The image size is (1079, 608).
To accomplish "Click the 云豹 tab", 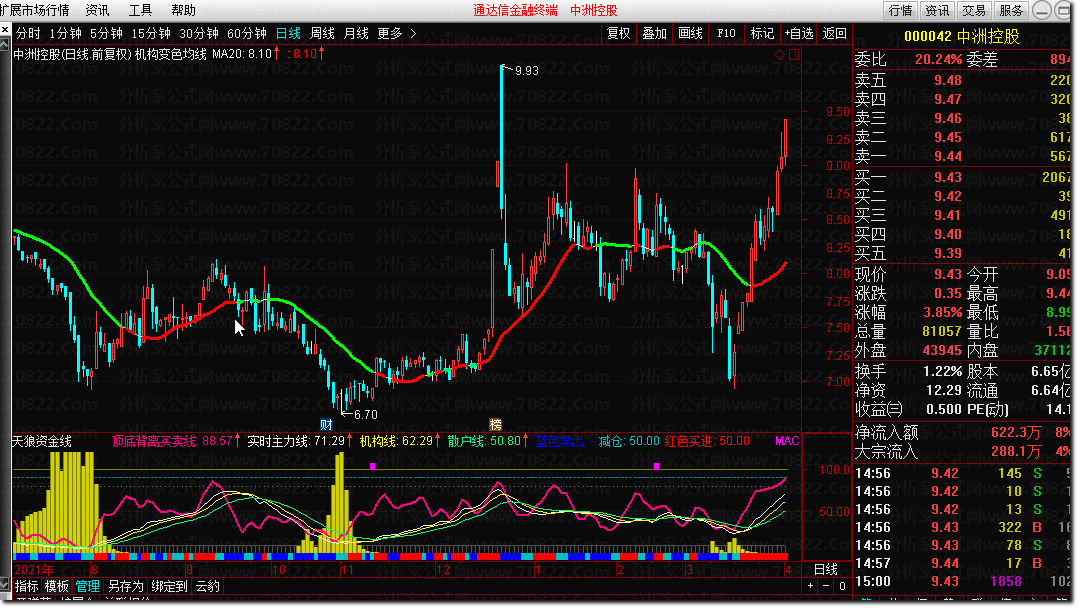I will [x=207, y=586].
